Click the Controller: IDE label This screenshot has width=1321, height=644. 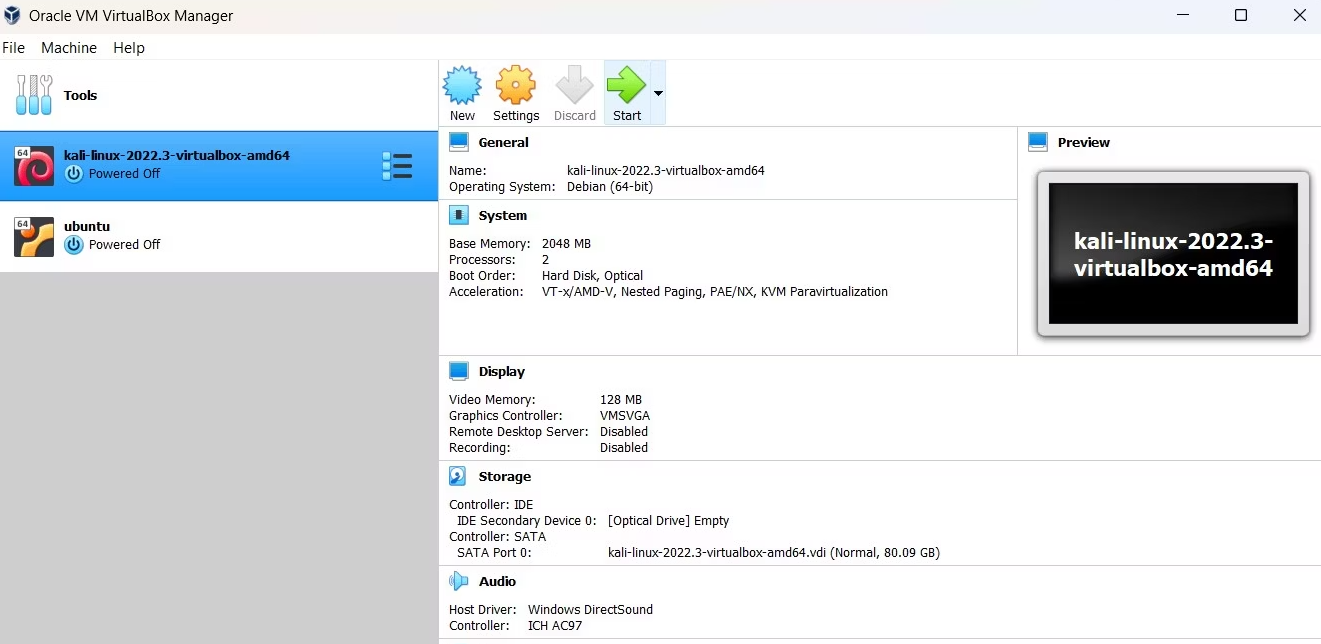tap(491, 504)
